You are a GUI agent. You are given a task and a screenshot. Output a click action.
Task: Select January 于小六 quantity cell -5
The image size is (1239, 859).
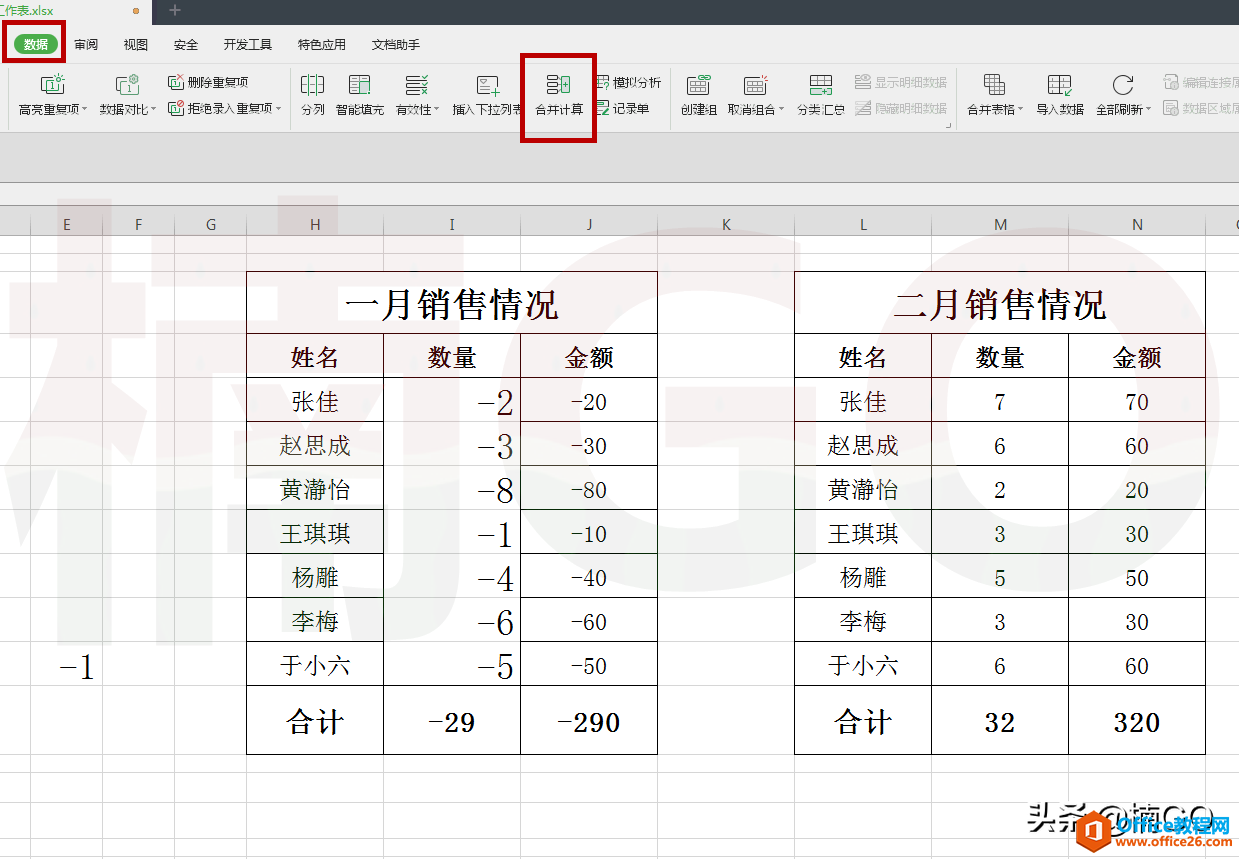(452, 664)
